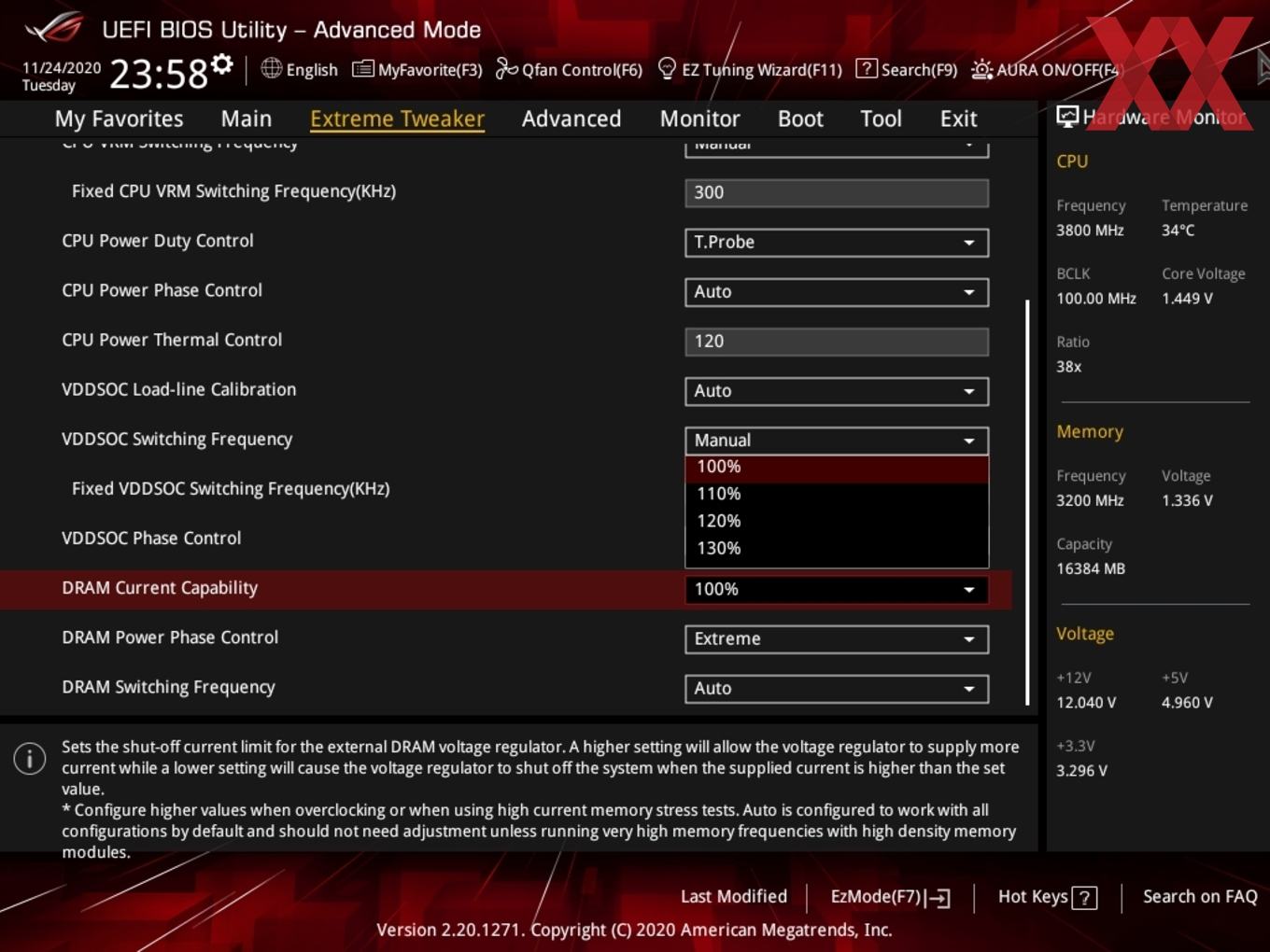Open the clock settings gear icon
Viewport: 1270px width, 952px height.
tap(221, 64)
